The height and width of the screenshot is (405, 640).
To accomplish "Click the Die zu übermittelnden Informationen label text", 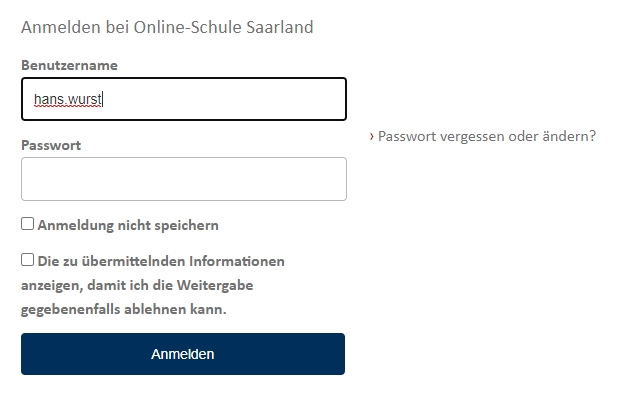I will [x=161, y=261].
